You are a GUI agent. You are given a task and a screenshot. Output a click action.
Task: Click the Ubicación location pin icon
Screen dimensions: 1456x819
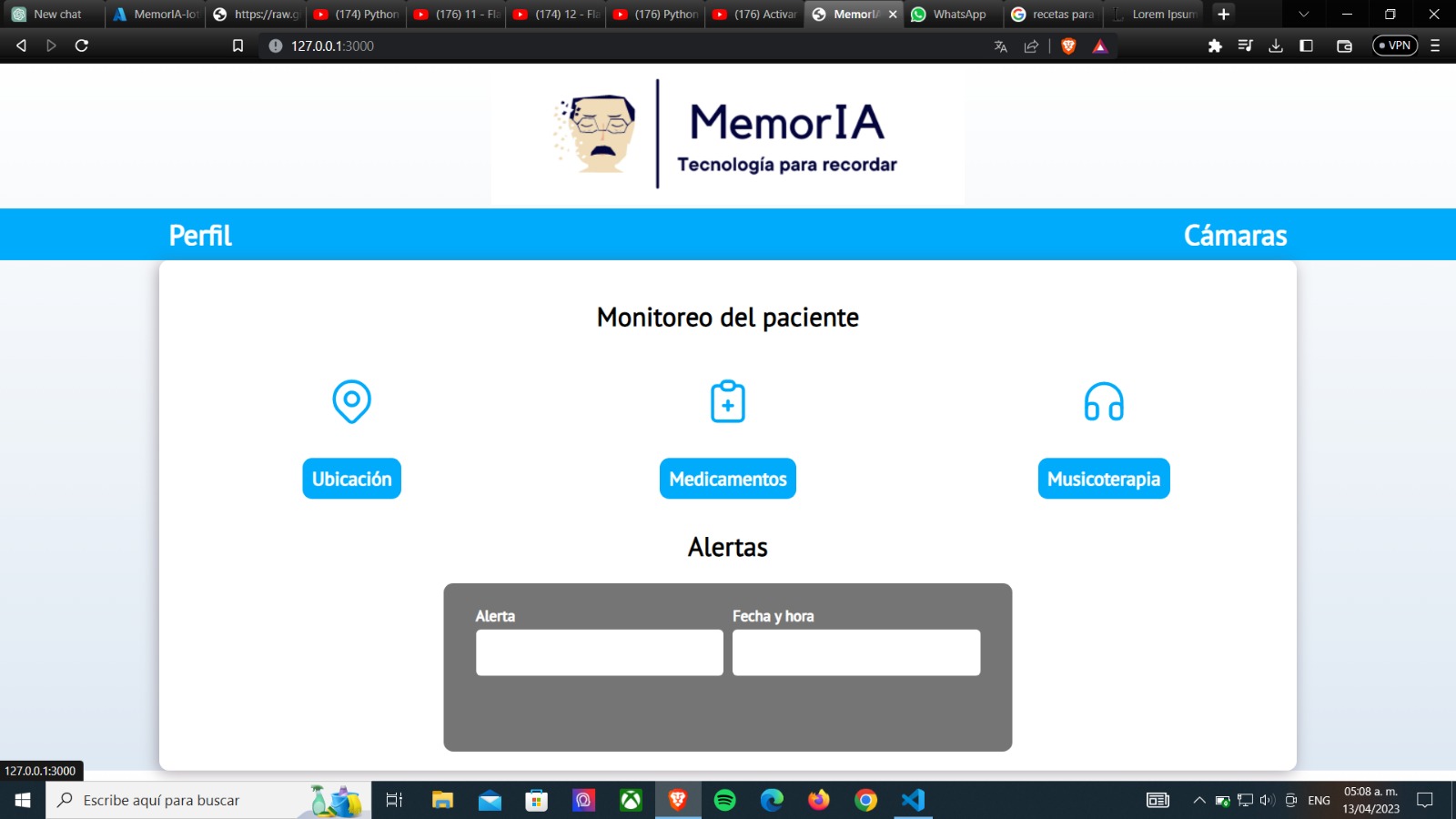(x=351, y=401)
